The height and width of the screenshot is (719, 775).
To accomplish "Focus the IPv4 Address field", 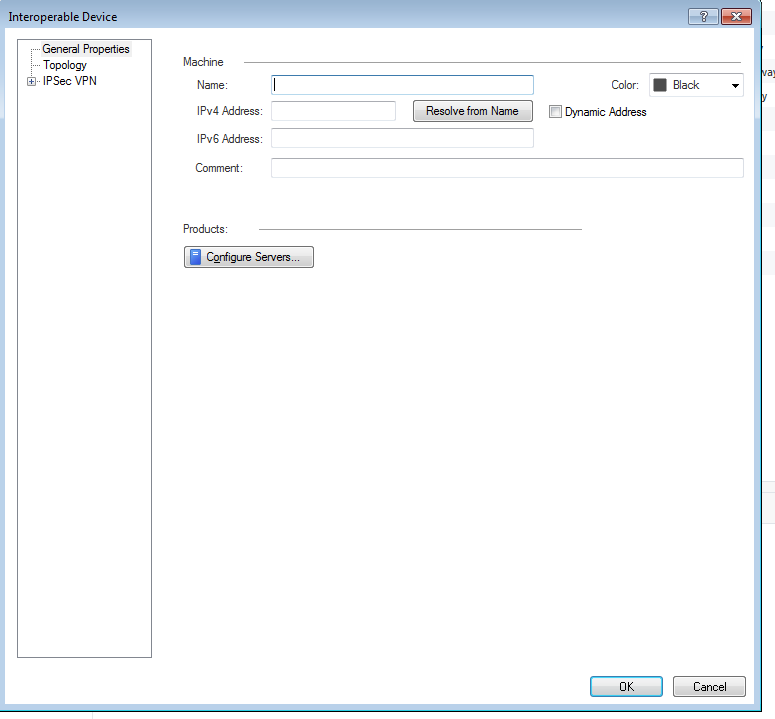I will tap(333, 111).
